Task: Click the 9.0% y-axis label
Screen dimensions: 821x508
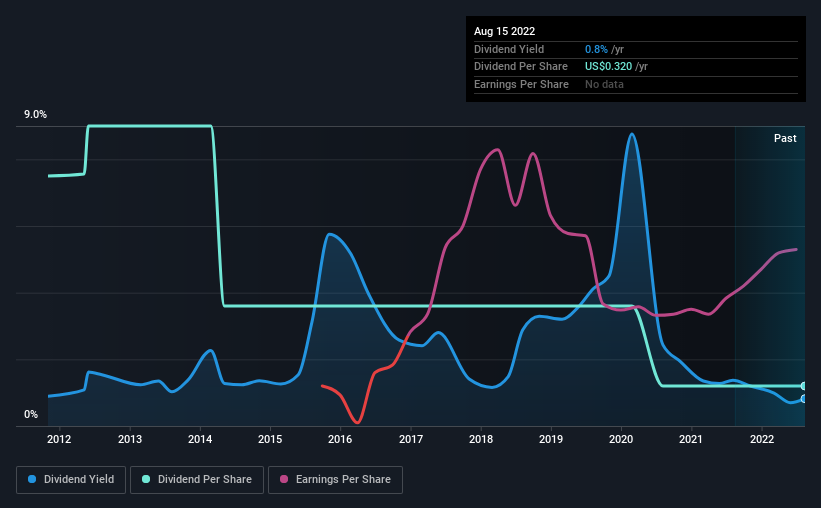Action: point(35,114)
